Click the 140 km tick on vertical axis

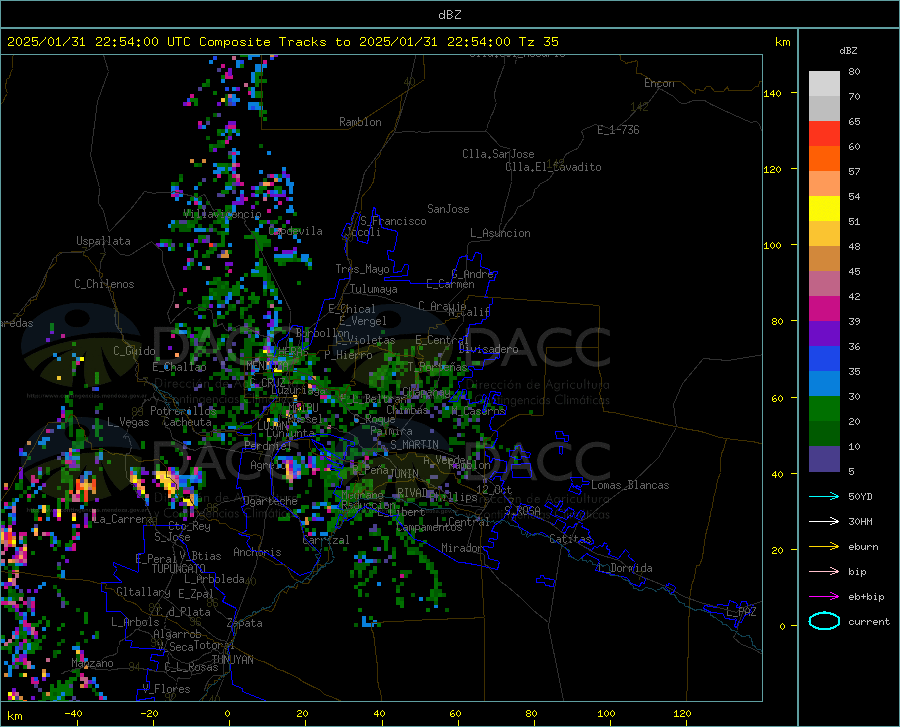click(x=772, y=93)
